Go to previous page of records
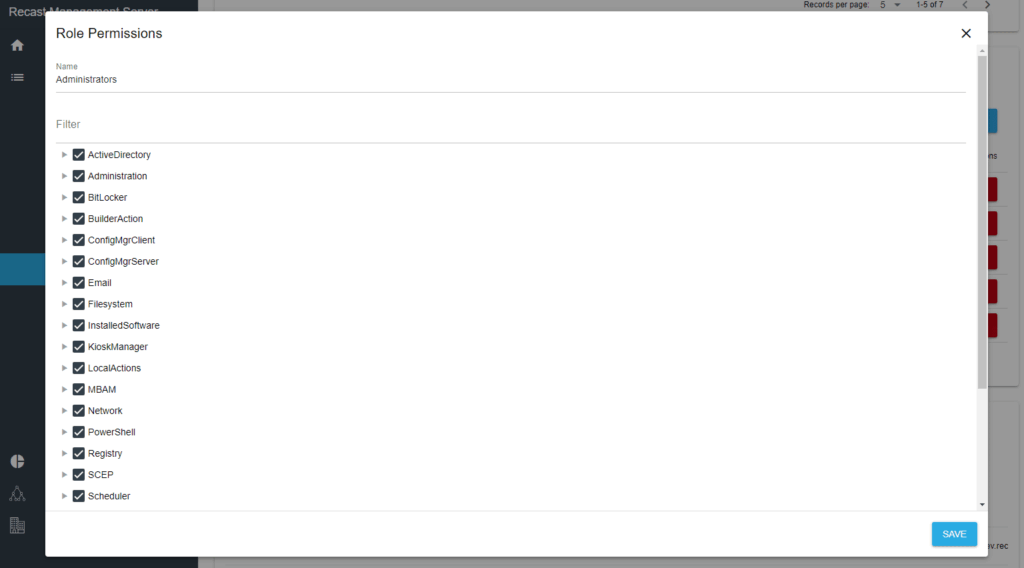Image resolution: width=1024 pixels, height=568 pixels. (x=963, y=5)
